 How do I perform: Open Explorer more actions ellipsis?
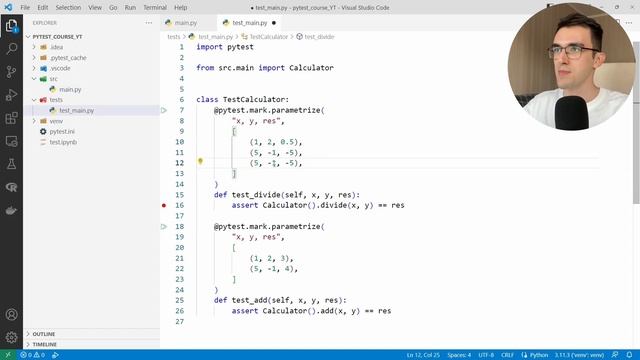149,23
